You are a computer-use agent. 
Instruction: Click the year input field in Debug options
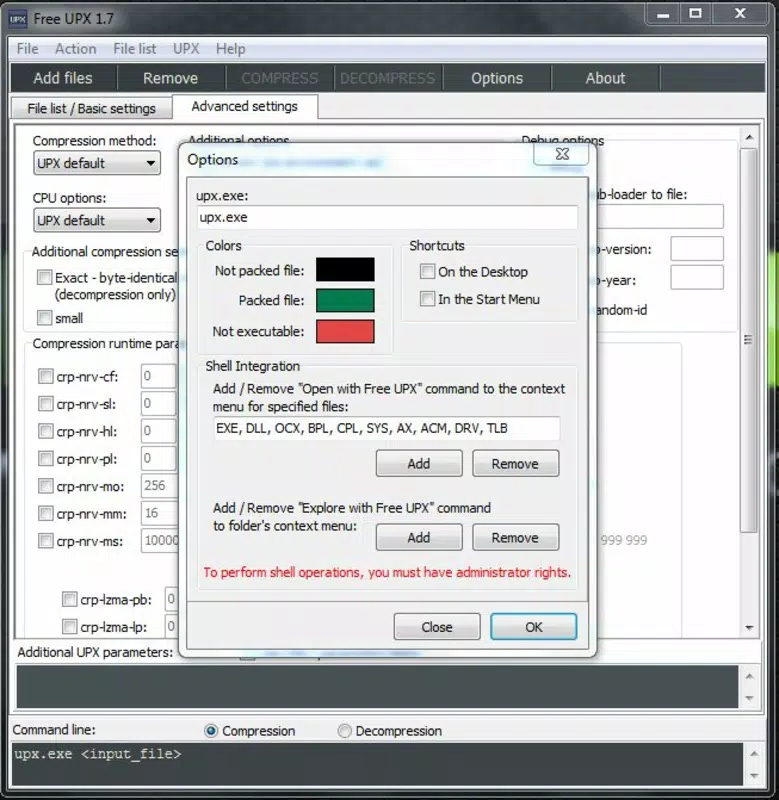pos(697,278)
